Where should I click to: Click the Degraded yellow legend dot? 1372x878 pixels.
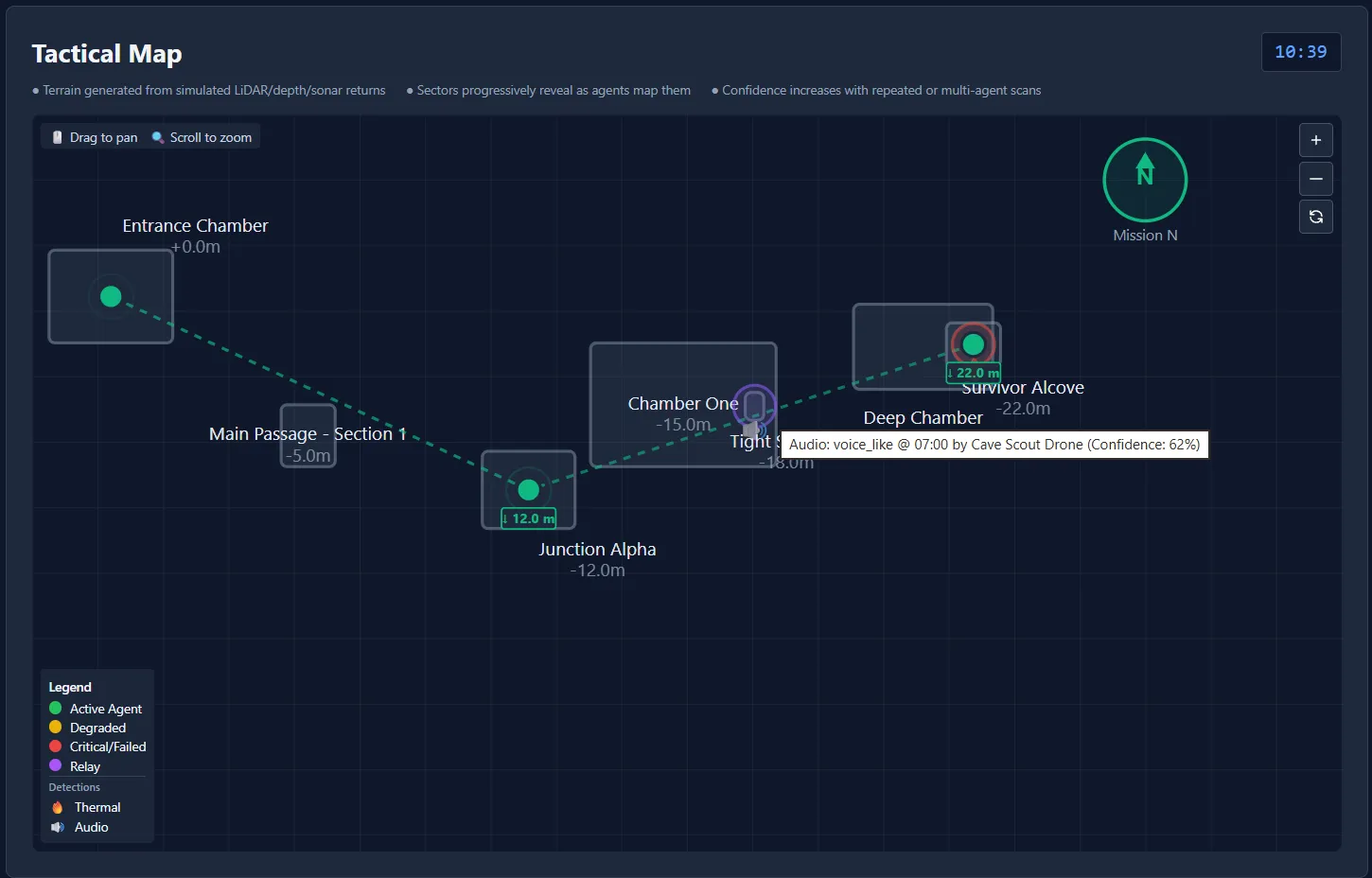[x=55, y=727]
